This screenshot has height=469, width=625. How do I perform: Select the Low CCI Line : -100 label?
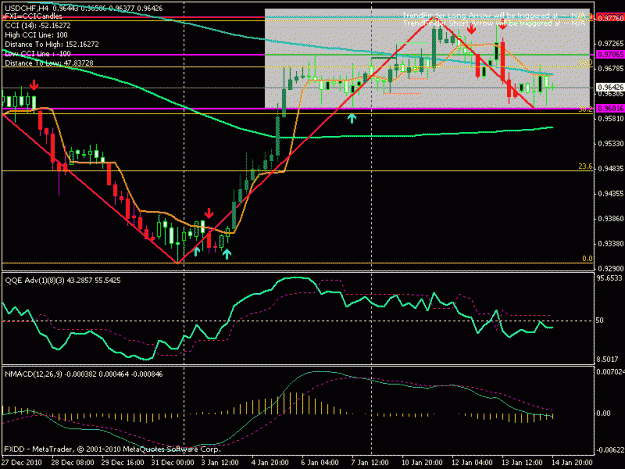tap(37, 54)
